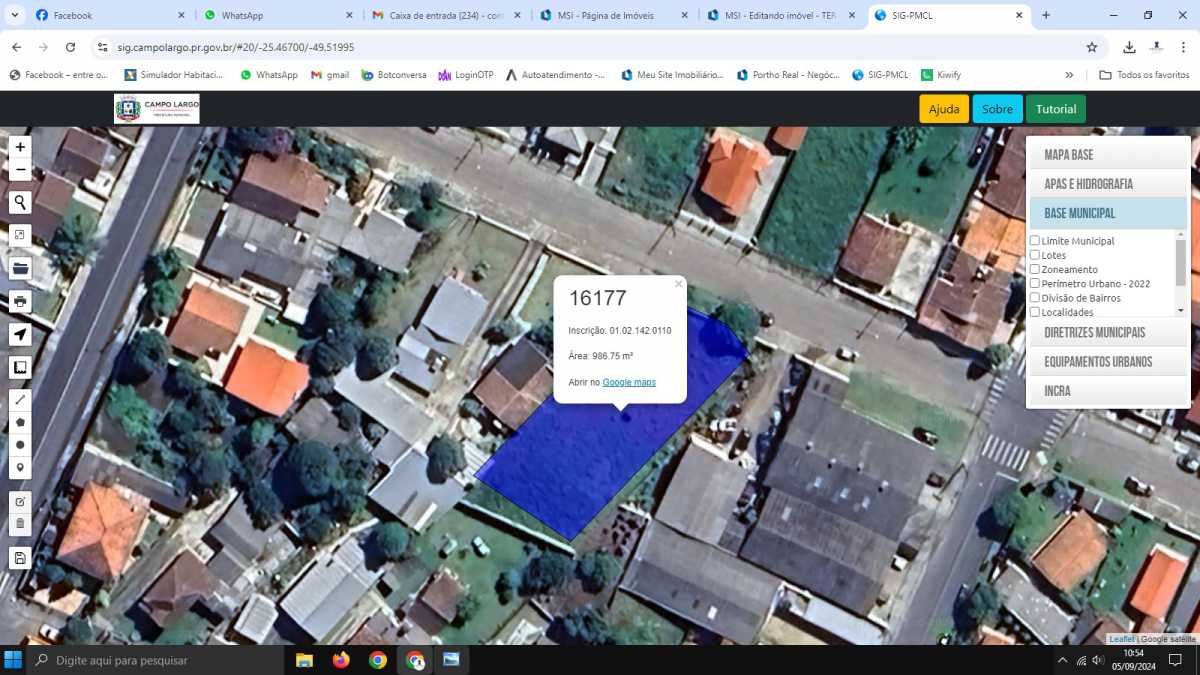Collapse the Base Municipal section
The height and width of the screenshot is (675, 1200).
point(1108,213)
